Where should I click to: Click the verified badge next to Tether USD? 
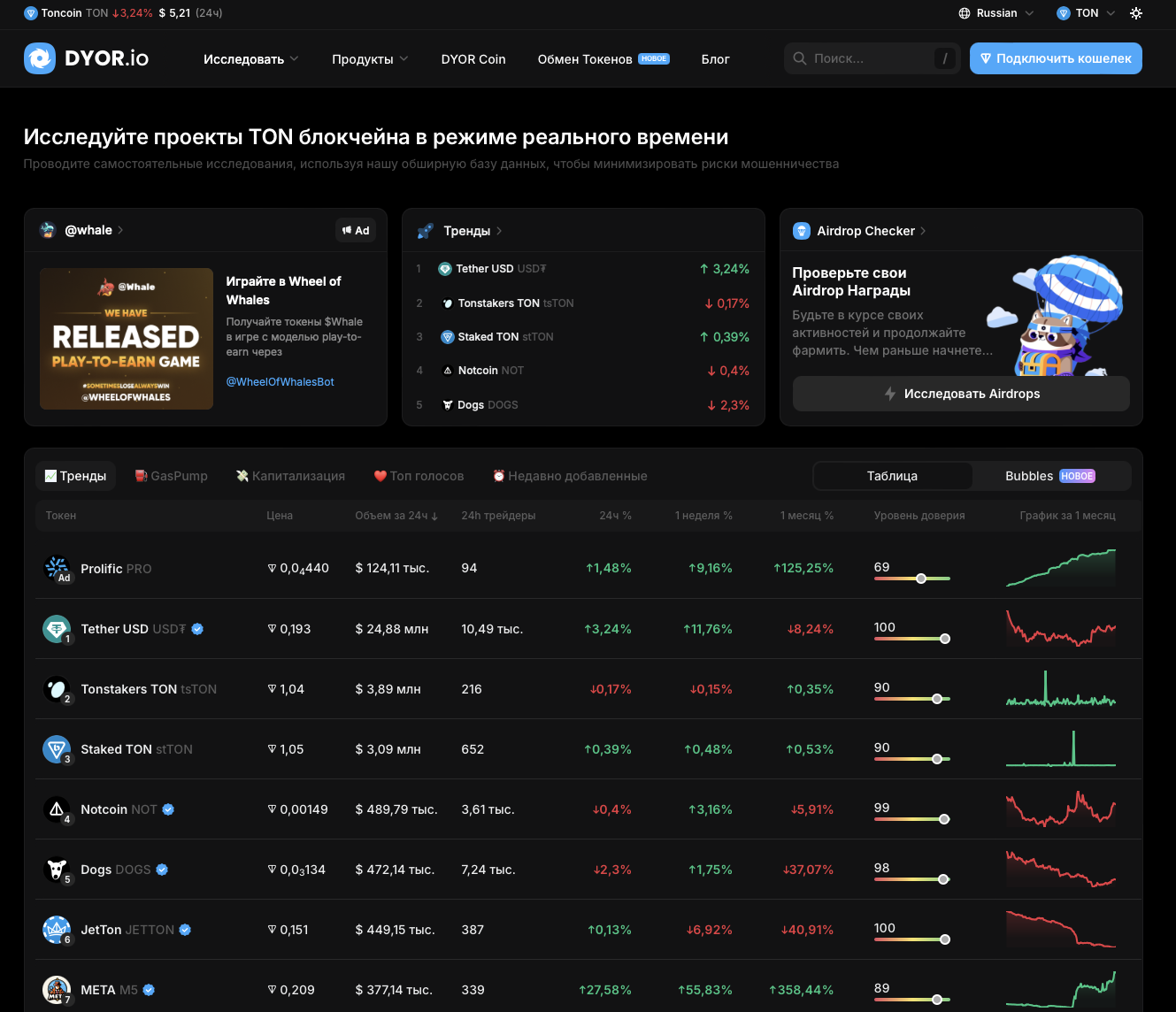[197, 629]
